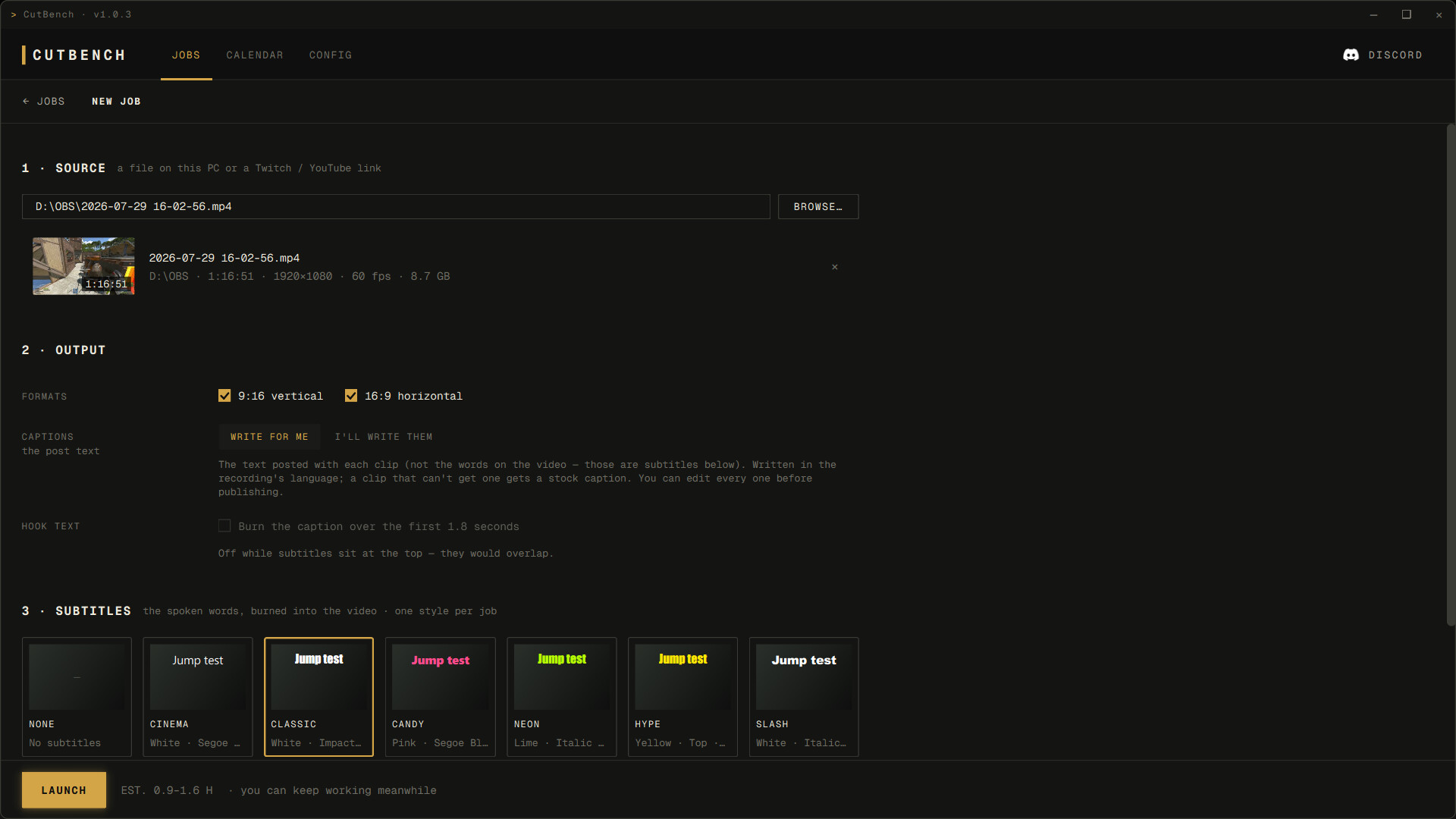The width and height of the screenshot is (1456, 819).
Task: Click the 'EST. 0.9–1.6 H' estimate
Action: click(x=167, y=790)
